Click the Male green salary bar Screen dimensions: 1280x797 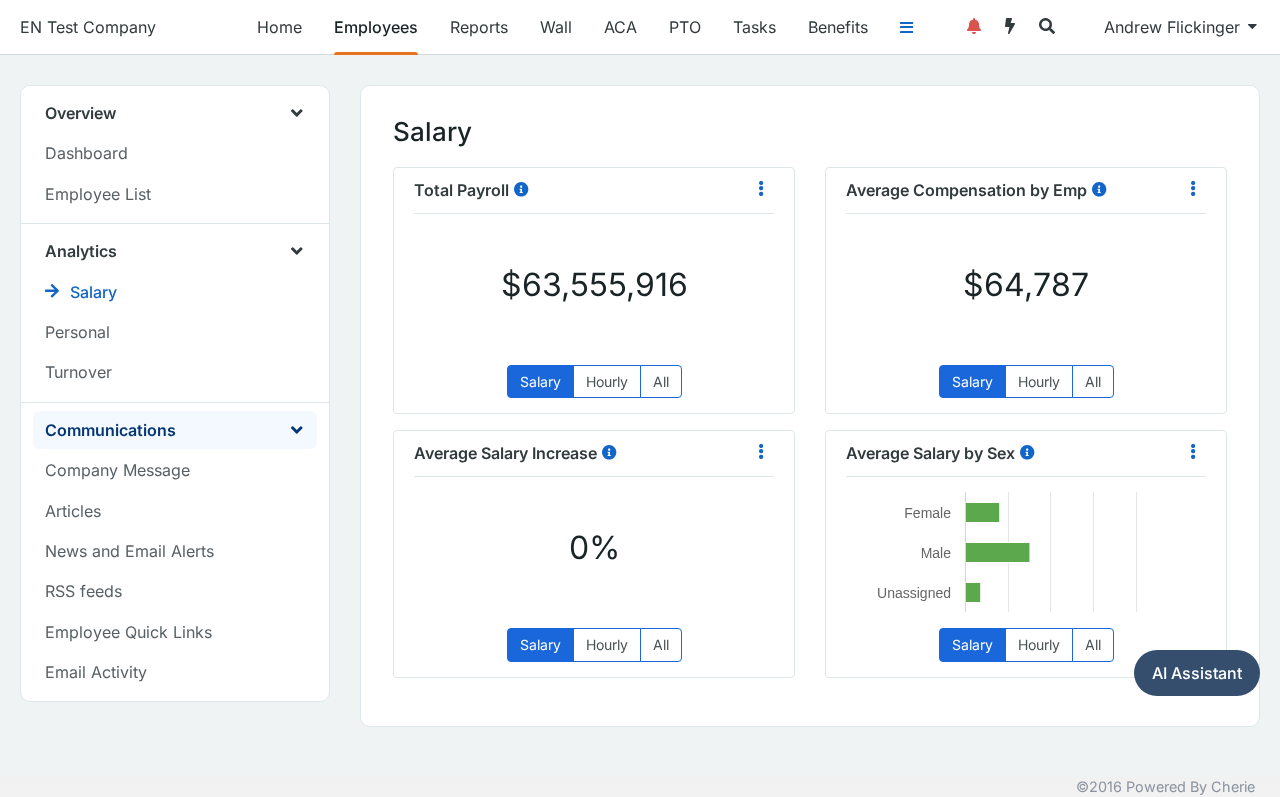(x=997, y=552)
